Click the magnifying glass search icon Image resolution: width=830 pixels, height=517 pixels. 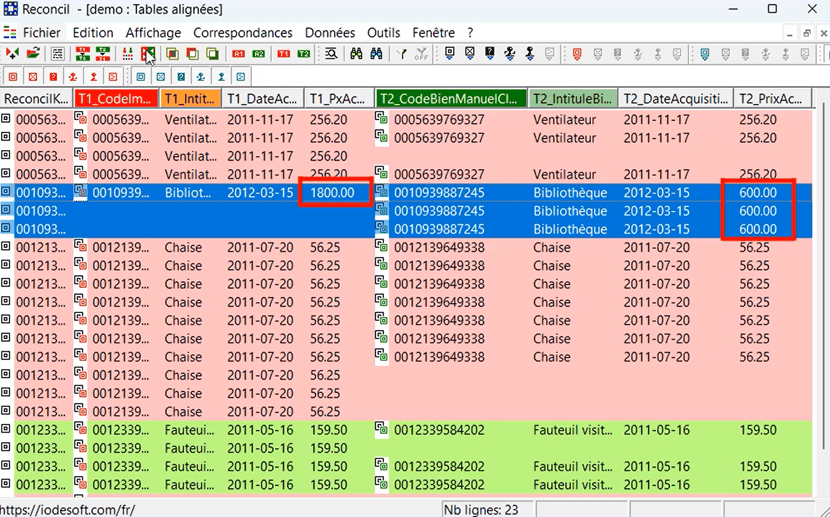331,53
